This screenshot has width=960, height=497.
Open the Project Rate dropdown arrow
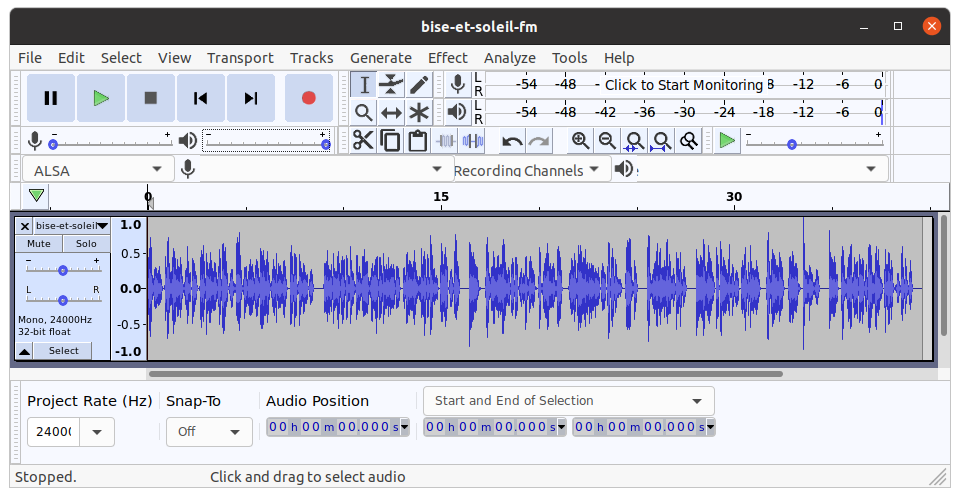click(x=97, y=432)
